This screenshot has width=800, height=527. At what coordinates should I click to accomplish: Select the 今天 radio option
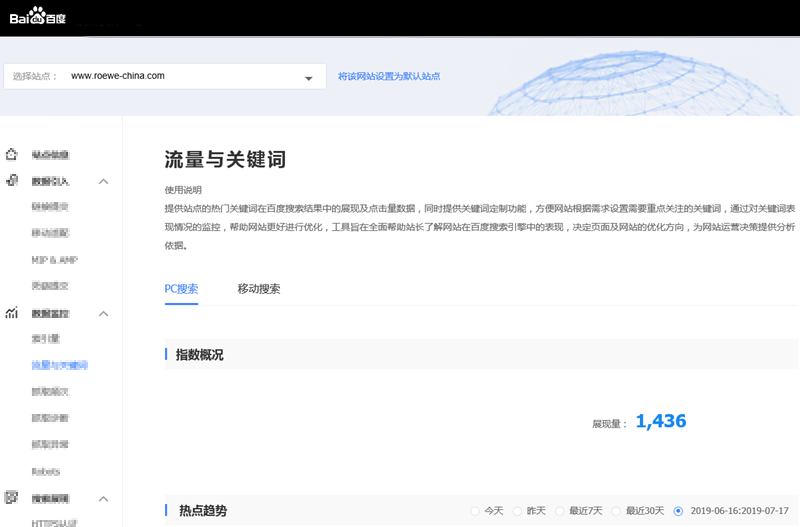tap(476, 511)
